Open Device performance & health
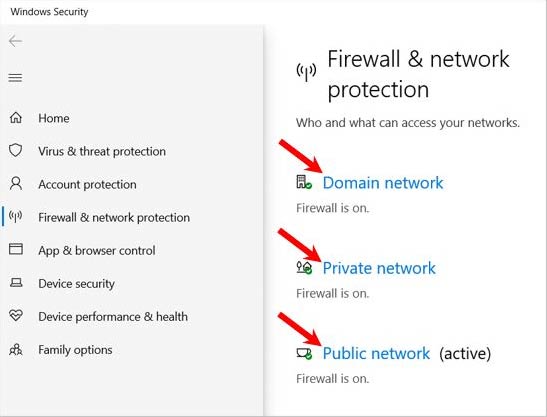The height and width of the screenshot is (417, 547). [x=113, y=317]
